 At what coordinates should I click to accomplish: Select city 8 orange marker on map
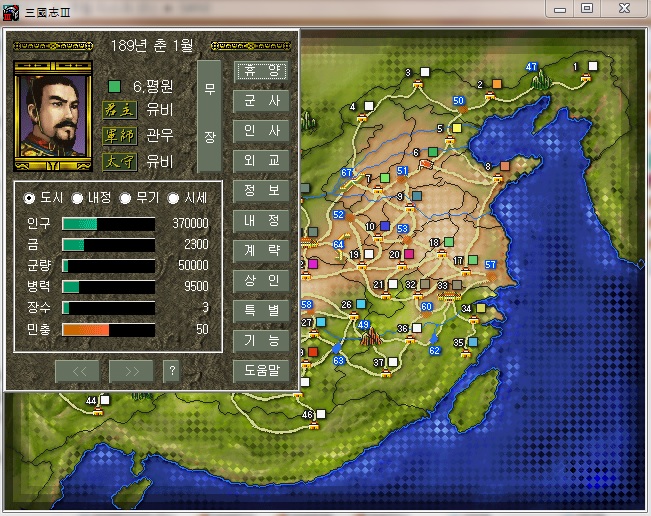[505, 166]
